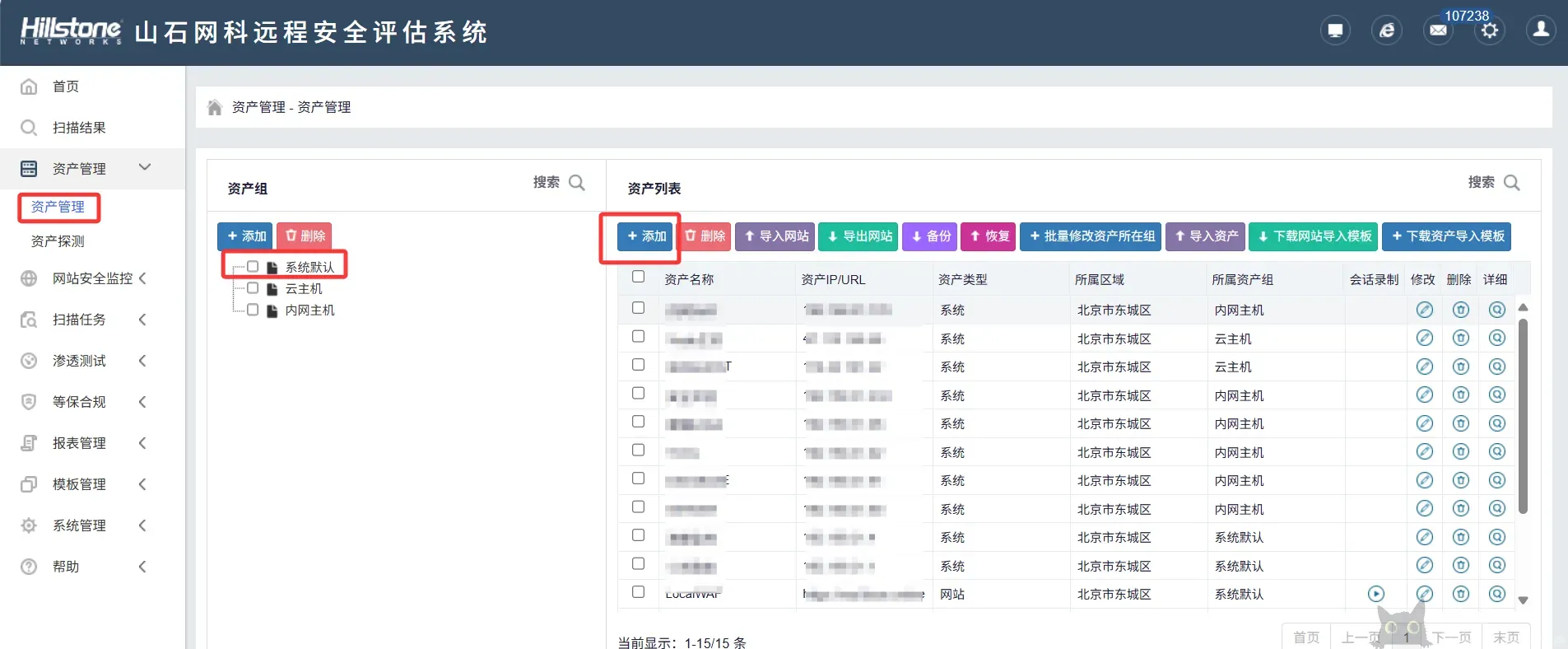Open the user profile icon
Screen dimensions: 1568x649
coord(1541,30)
